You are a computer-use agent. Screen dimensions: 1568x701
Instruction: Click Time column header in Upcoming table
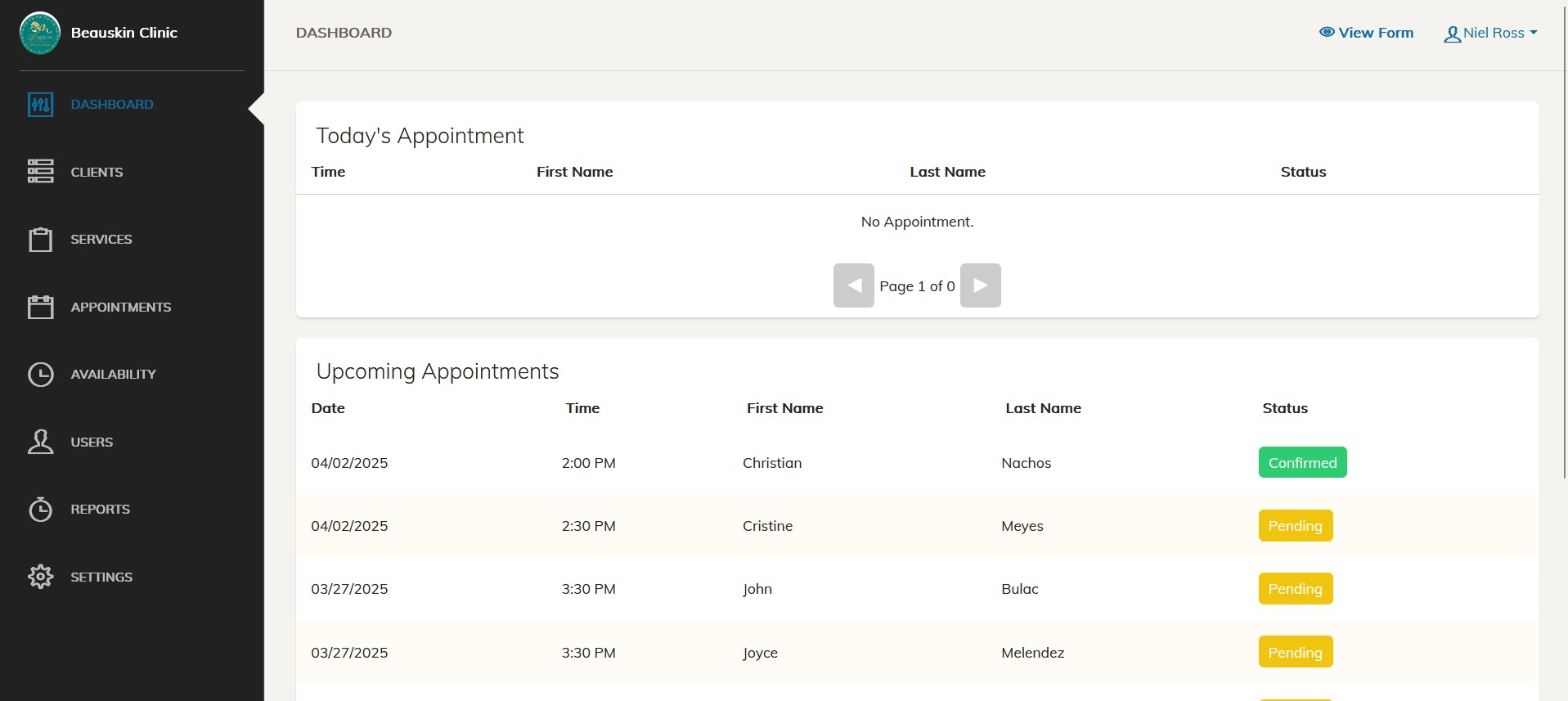click(x=582, y=408)
